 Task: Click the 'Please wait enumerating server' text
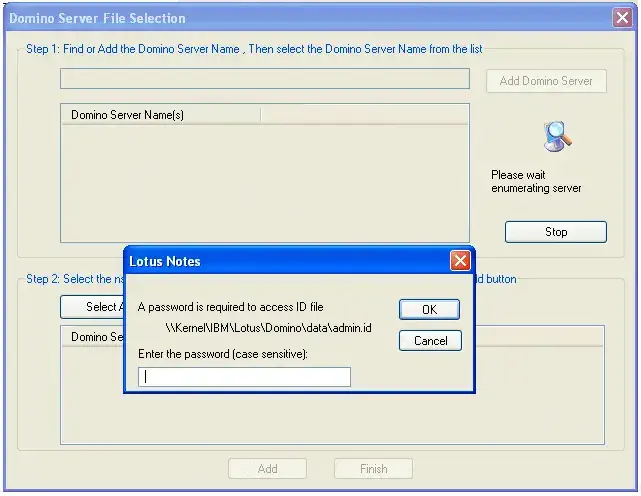pyautogui.click(x=536, y=182)
